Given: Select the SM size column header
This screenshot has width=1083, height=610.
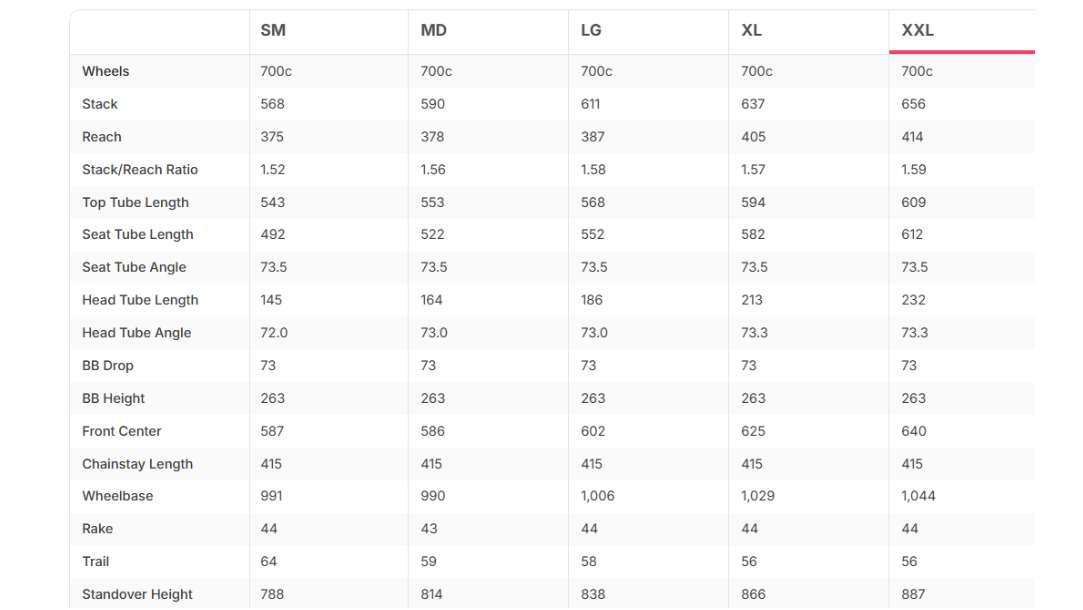Looking at the screenshot, I should tap(273, 30).
